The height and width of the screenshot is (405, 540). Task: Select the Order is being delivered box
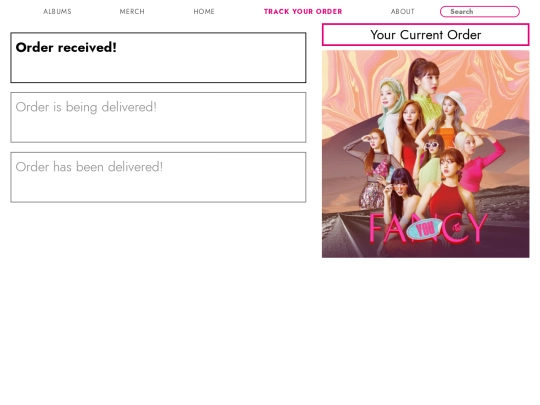[158, 117]
